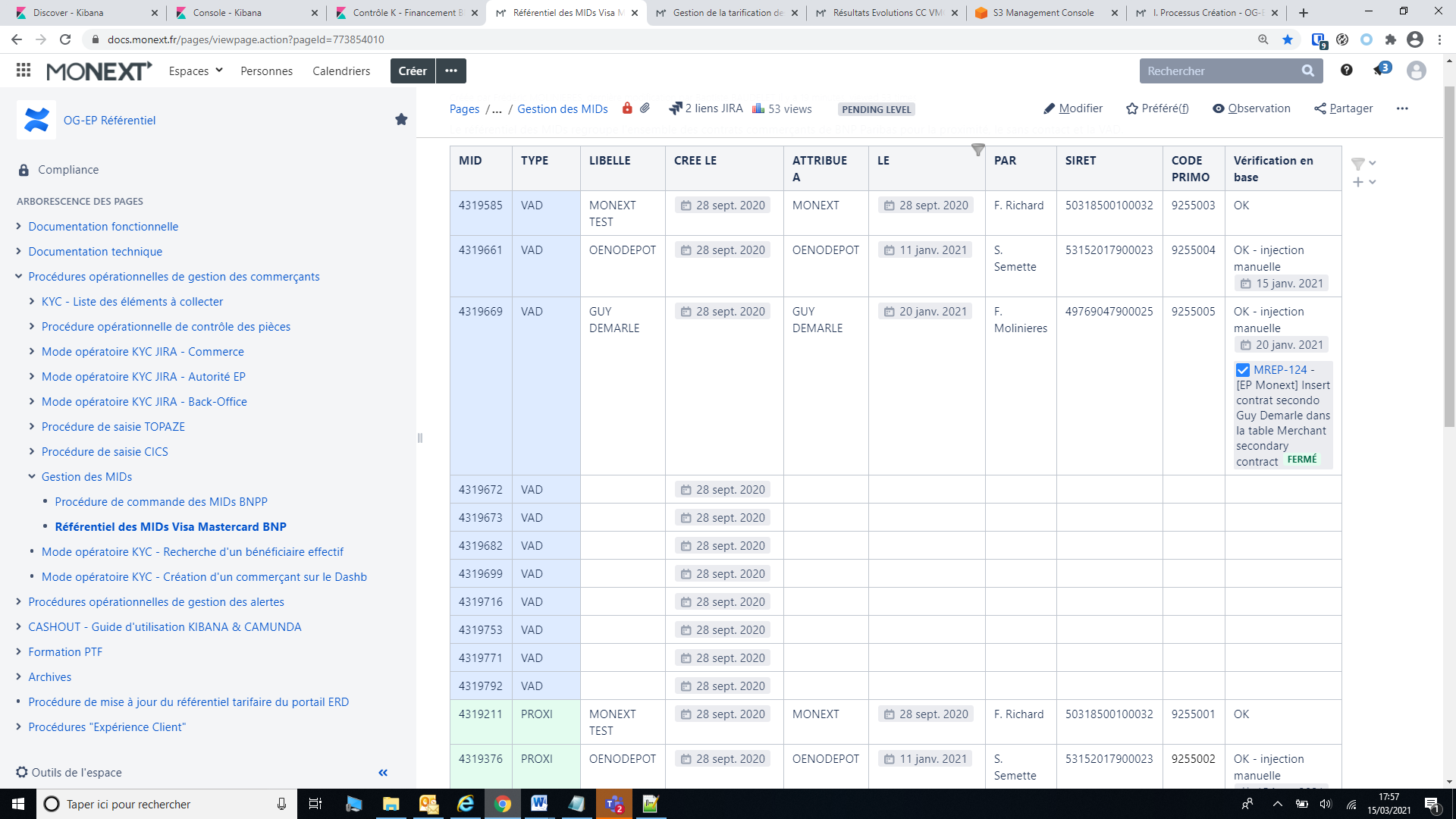Viewport: 1456px width, 819px height.
Task: Open the app switcher grid icon
Action: point(24,71)
